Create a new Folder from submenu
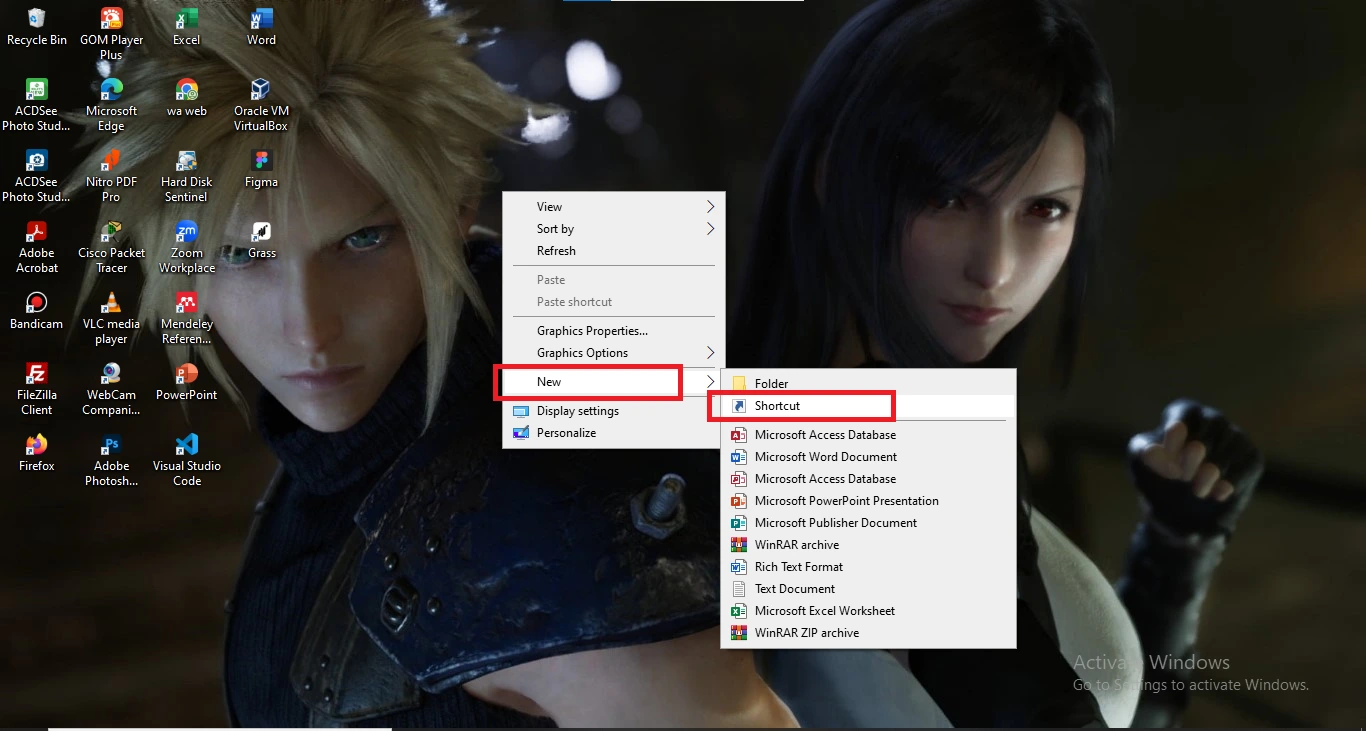 pyautogui.click(x=868, y=384)
